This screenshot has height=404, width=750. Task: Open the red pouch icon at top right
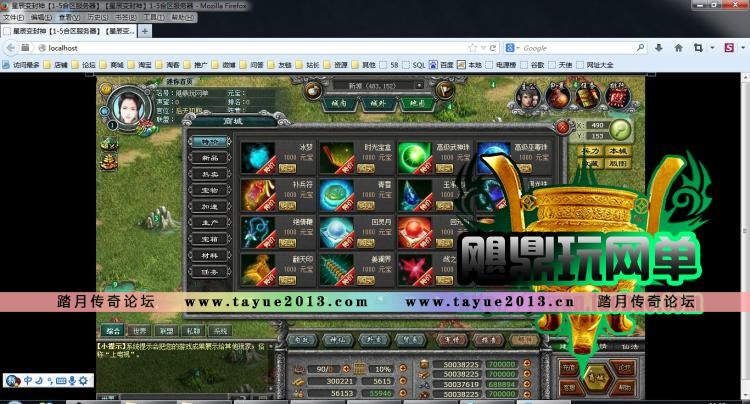click(558, 97)
